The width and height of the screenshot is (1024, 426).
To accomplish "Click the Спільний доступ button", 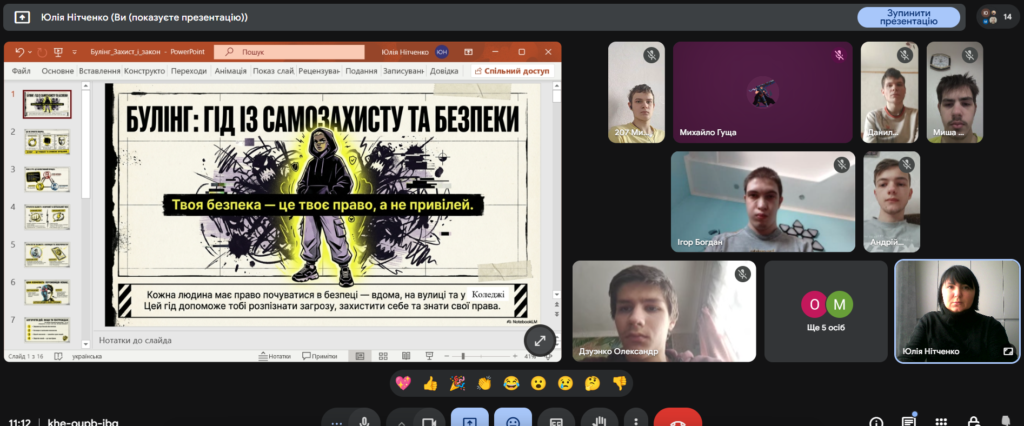I will [512, 71].
